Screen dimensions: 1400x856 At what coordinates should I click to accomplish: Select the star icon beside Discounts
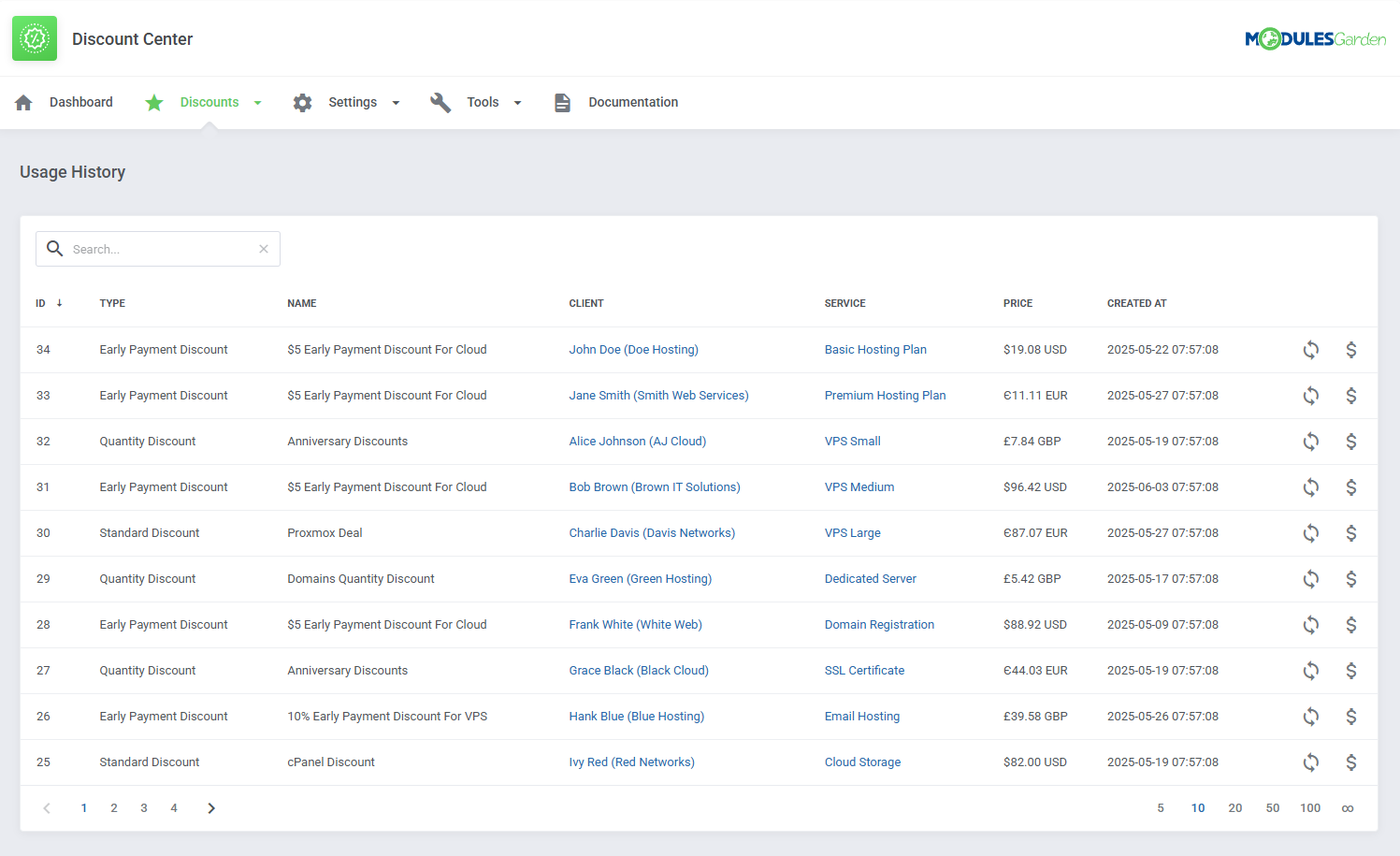[154, 102]
